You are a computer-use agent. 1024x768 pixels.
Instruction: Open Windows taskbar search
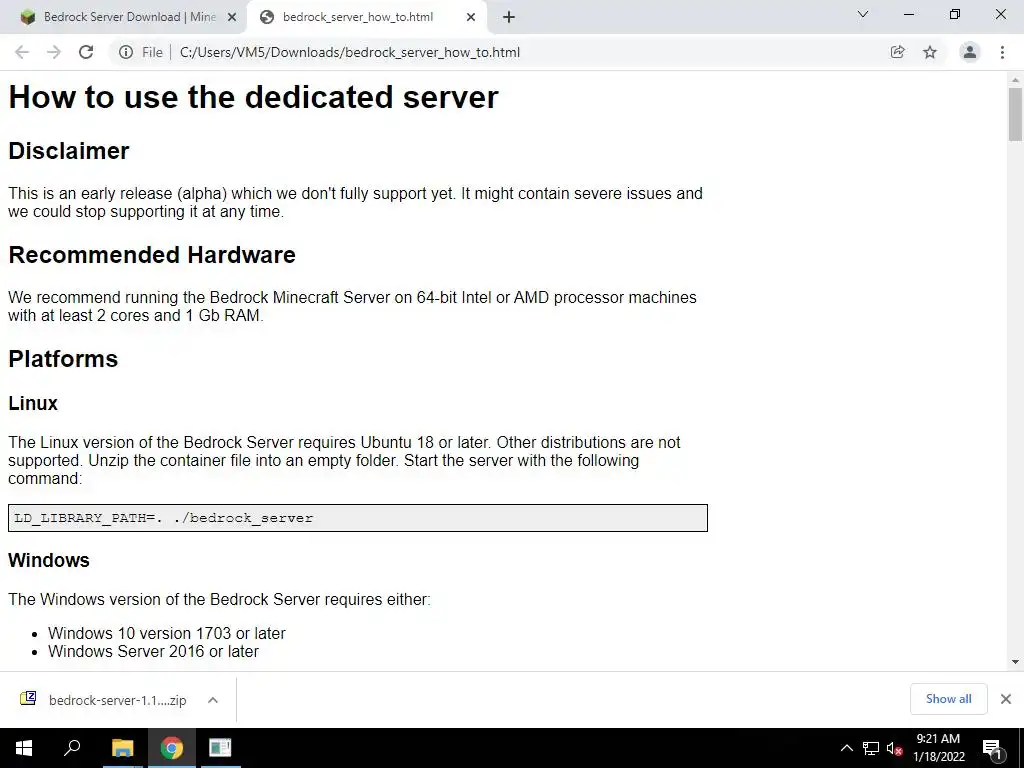(72, 748)
